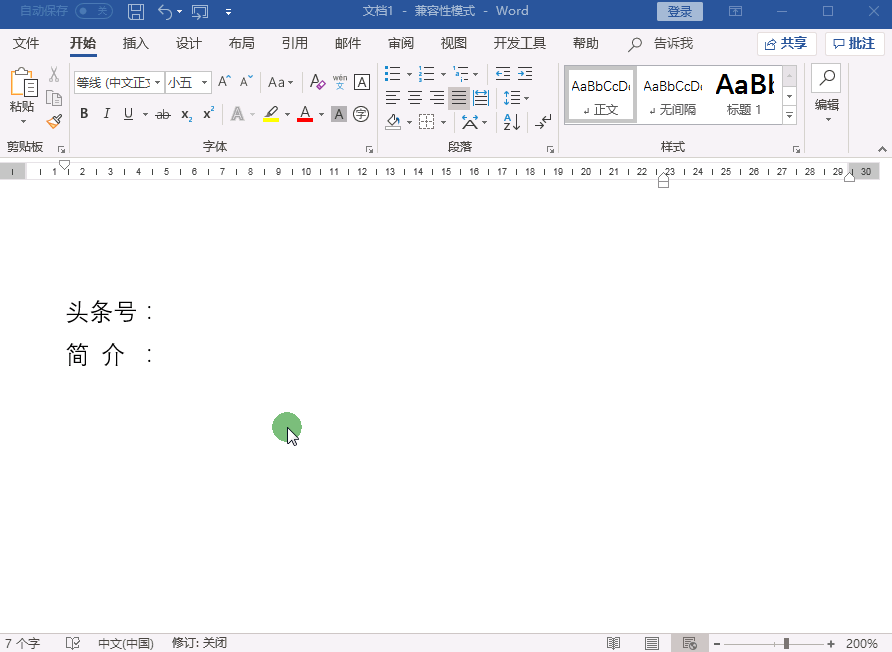
Task: Click the 共享 share button
Action: click(786, 43)
